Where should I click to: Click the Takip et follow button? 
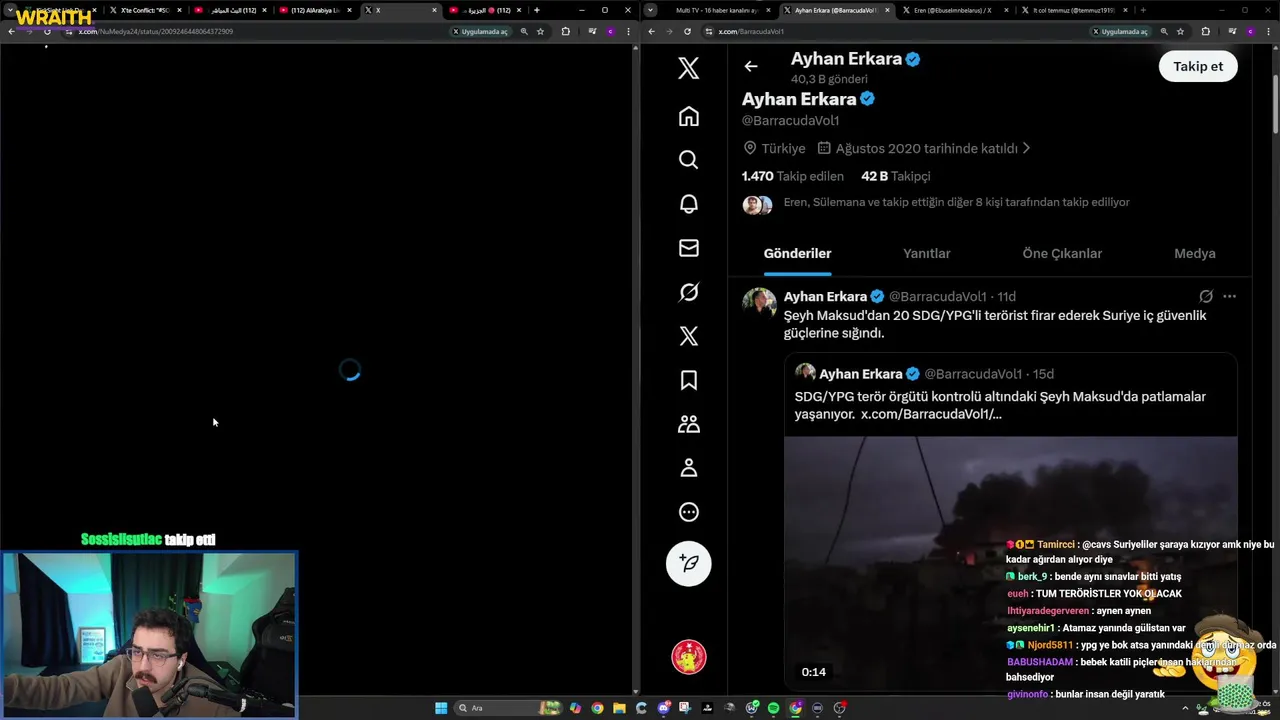tap(1198, 66)
